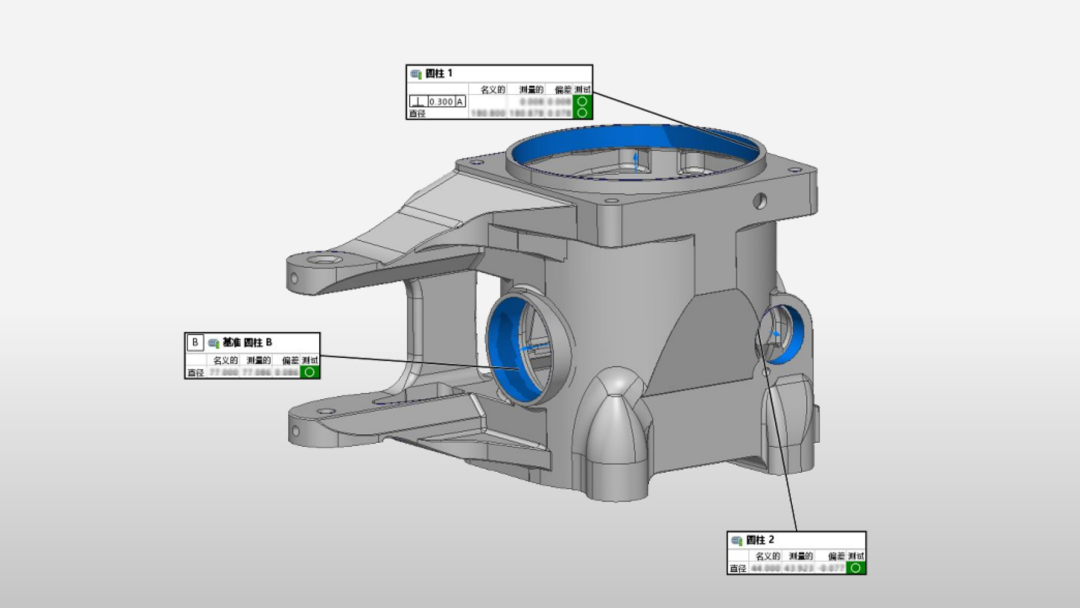Image resolution: width=1080 pixels, height=608 pixels.
Task: Click the top green pass circle in 圆柱 1
Action: 582,102
